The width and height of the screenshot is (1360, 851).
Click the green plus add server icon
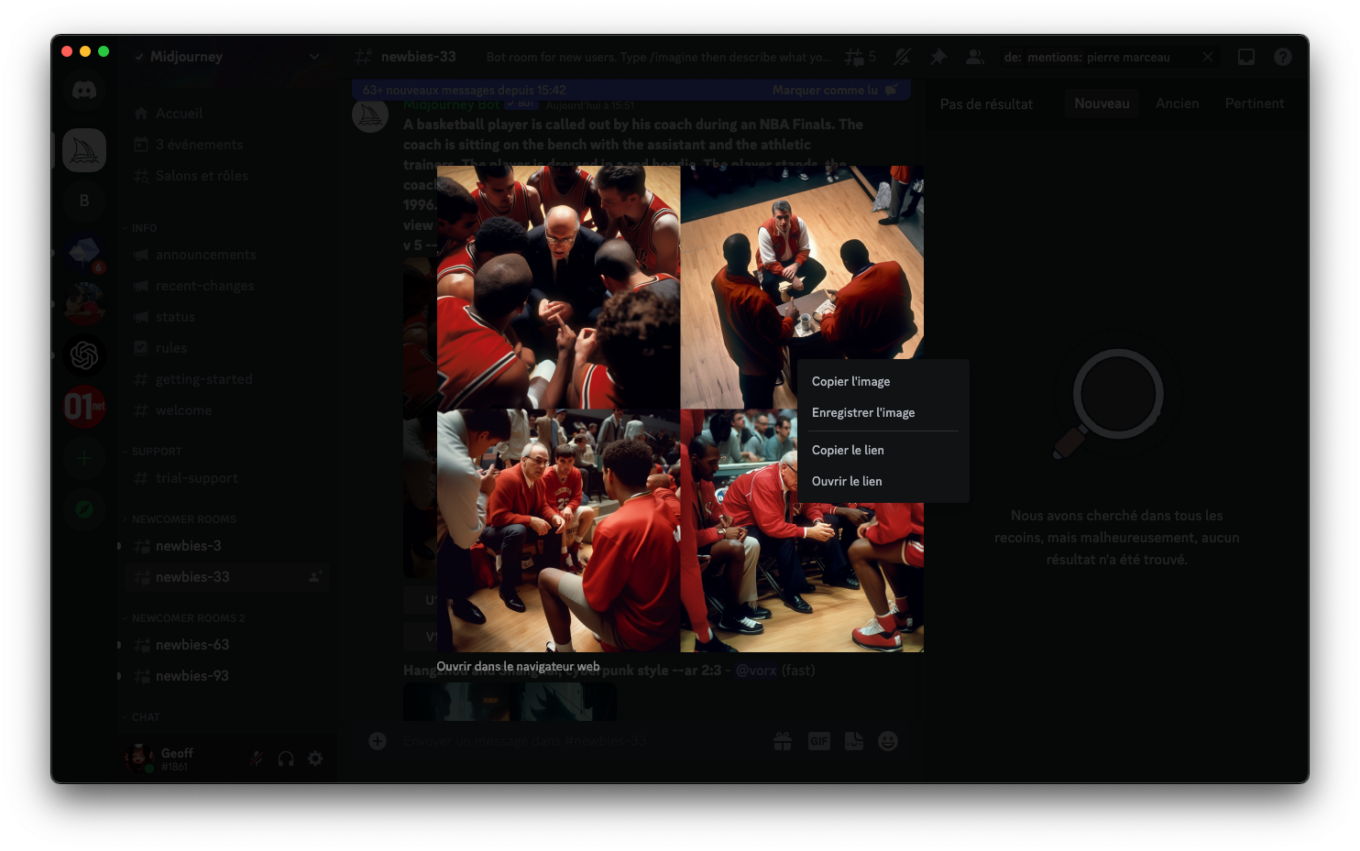[84, 458]
